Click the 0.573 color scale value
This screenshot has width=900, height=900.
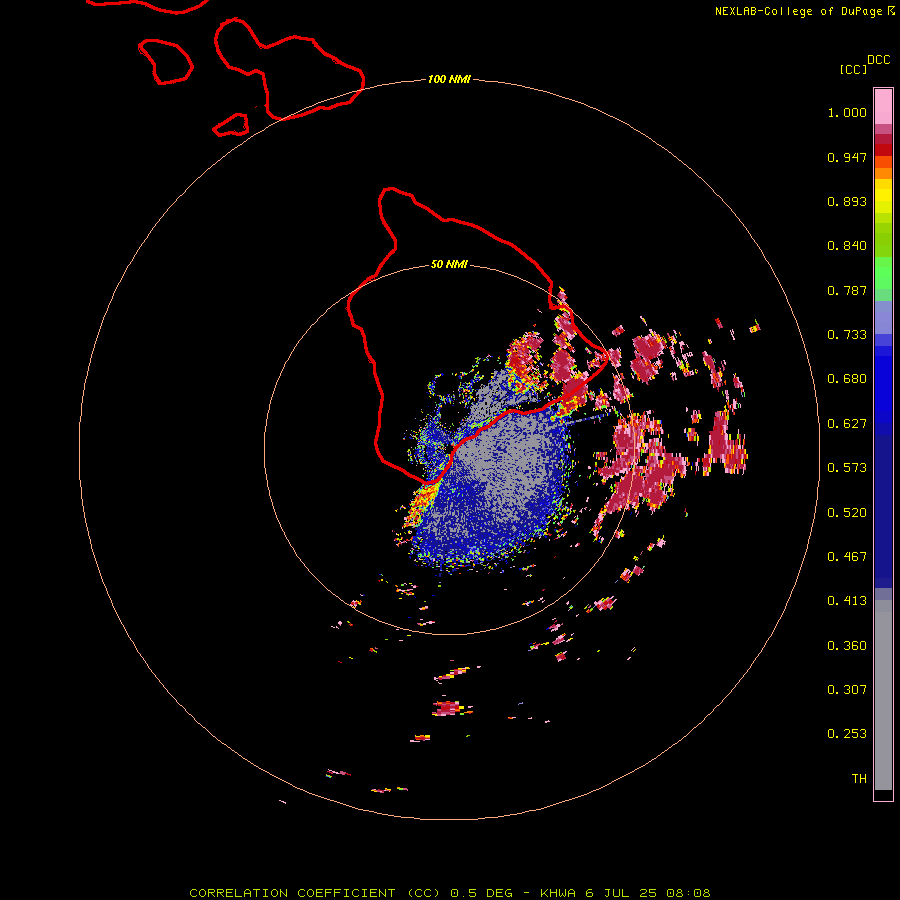click(x=847, y=468)
